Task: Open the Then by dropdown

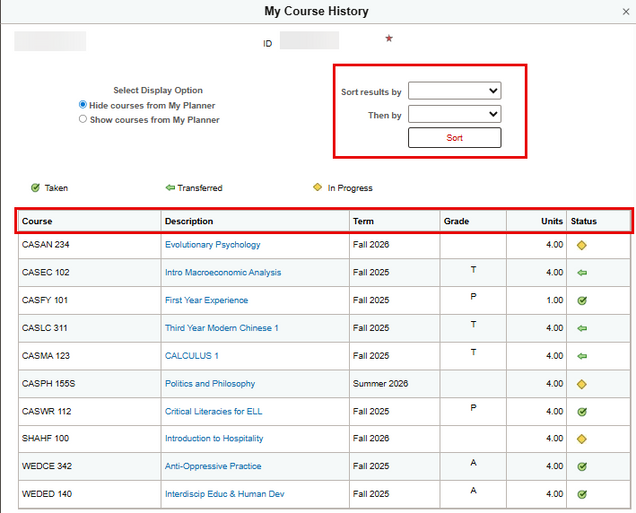Action: click(454, 114)
